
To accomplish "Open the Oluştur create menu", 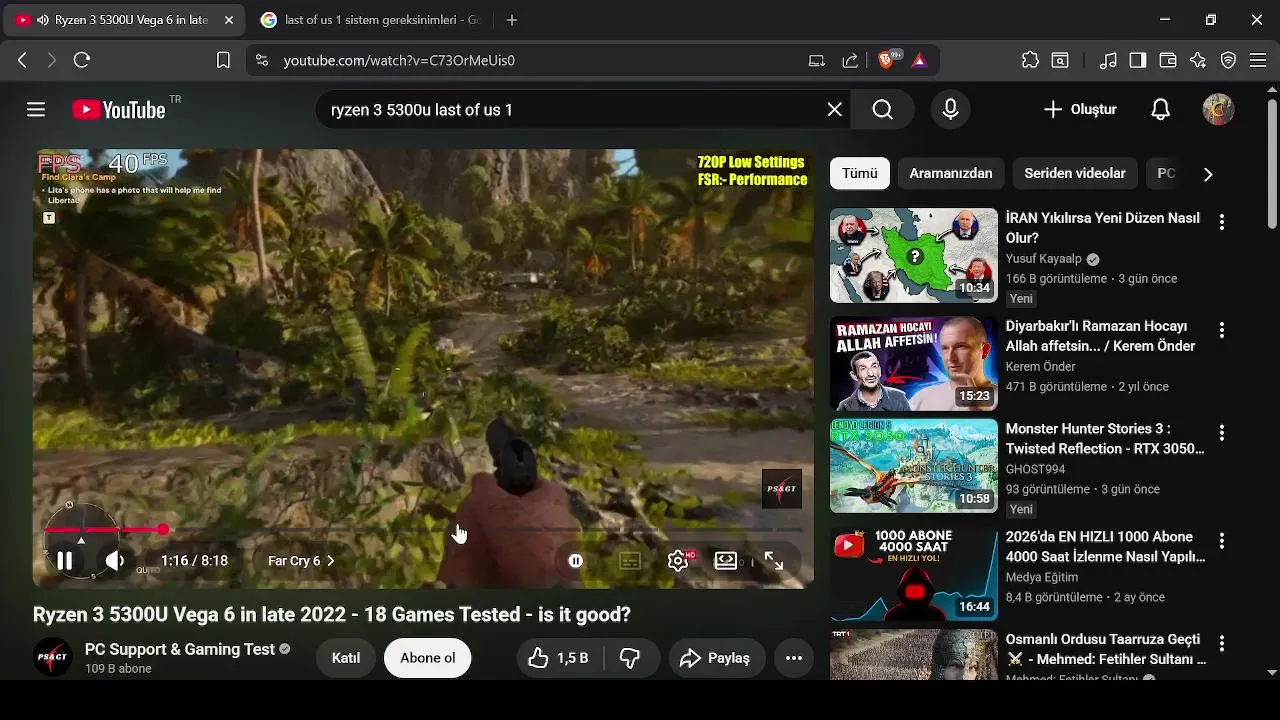I will pyautogui.click(x=1080, y=110).
